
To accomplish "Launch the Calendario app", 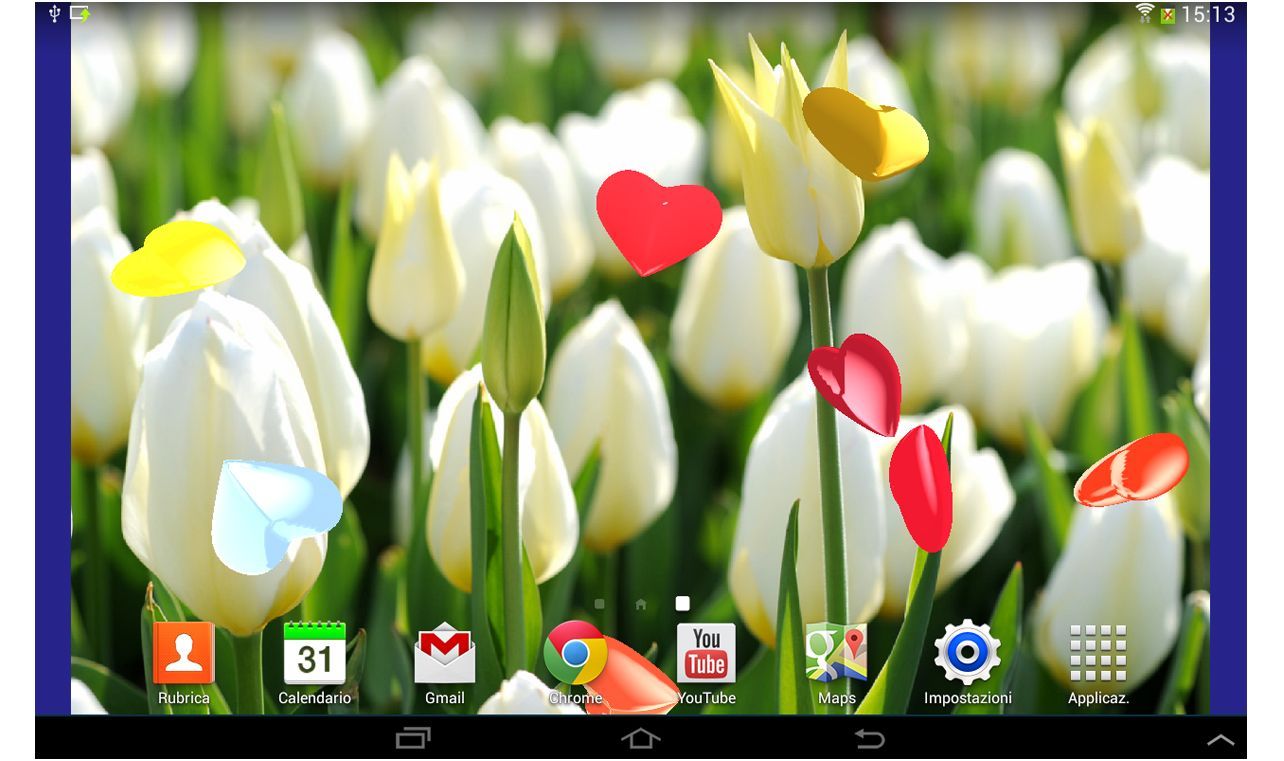I will point(314,654).
